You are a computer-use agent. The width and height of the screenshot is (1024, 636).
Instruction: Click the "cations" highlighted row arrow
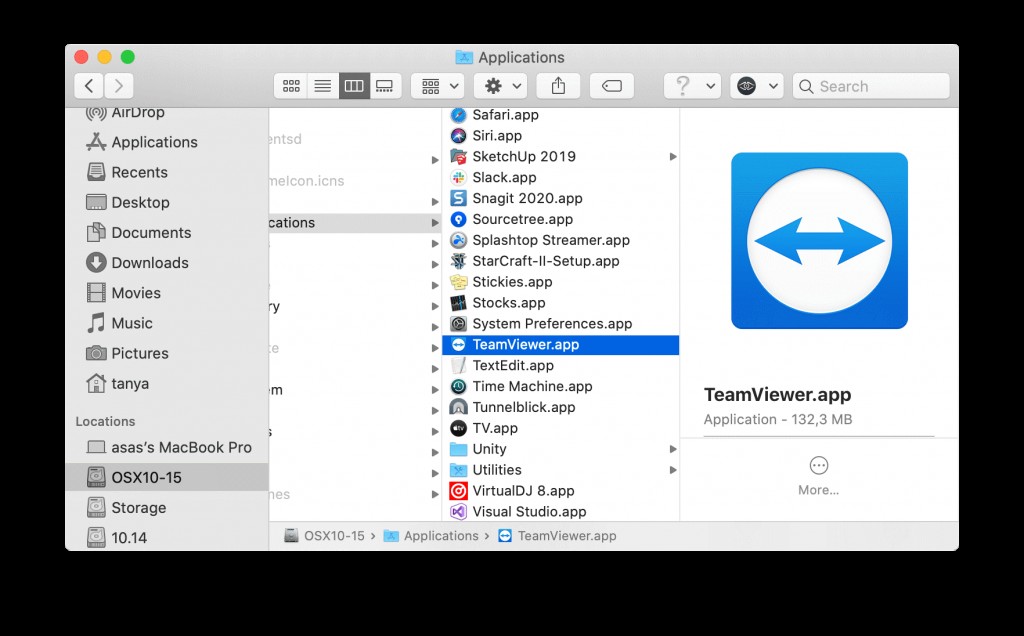coord(435,223)
